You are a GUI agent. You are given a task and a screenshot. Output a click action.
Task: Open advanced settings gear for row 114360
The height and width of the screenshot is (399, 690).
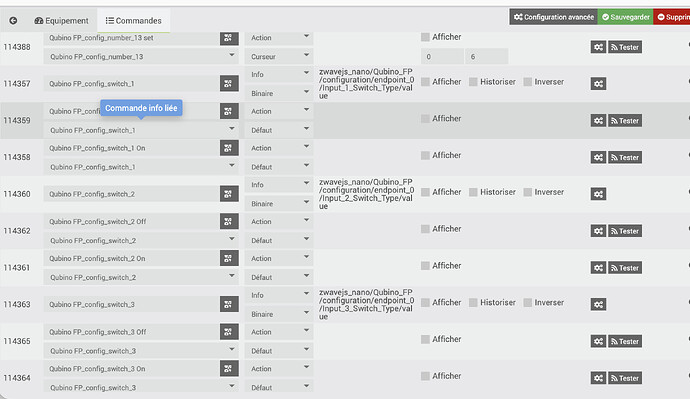click(598, 194)
